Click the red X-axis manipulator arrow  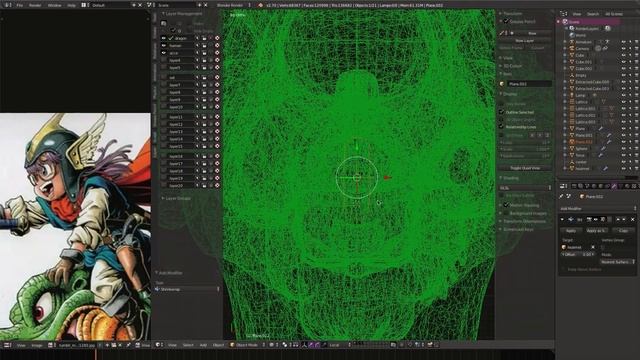click(387, 178)
